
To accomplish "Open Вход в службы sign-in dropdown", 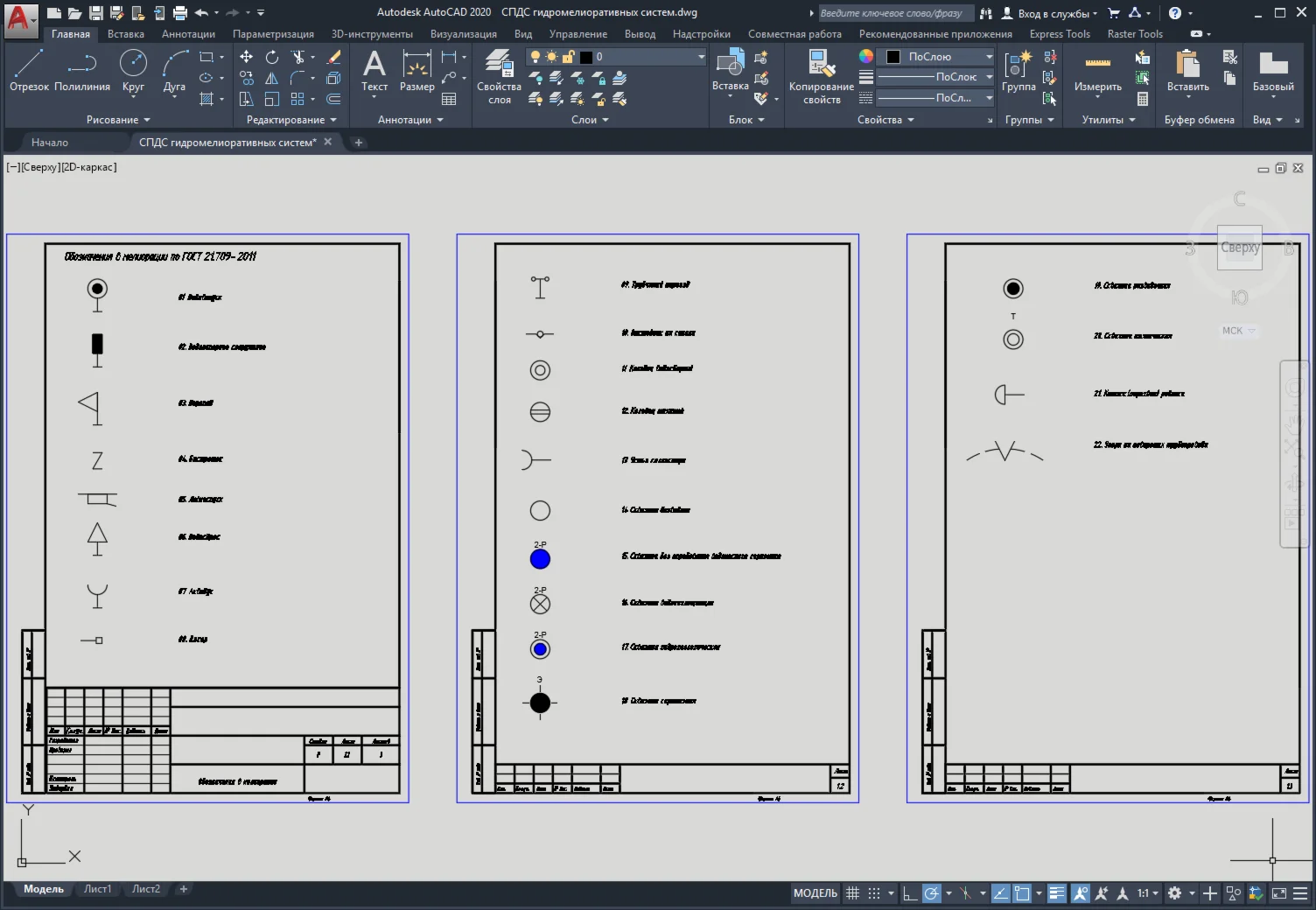I will tap(1050, 13).
